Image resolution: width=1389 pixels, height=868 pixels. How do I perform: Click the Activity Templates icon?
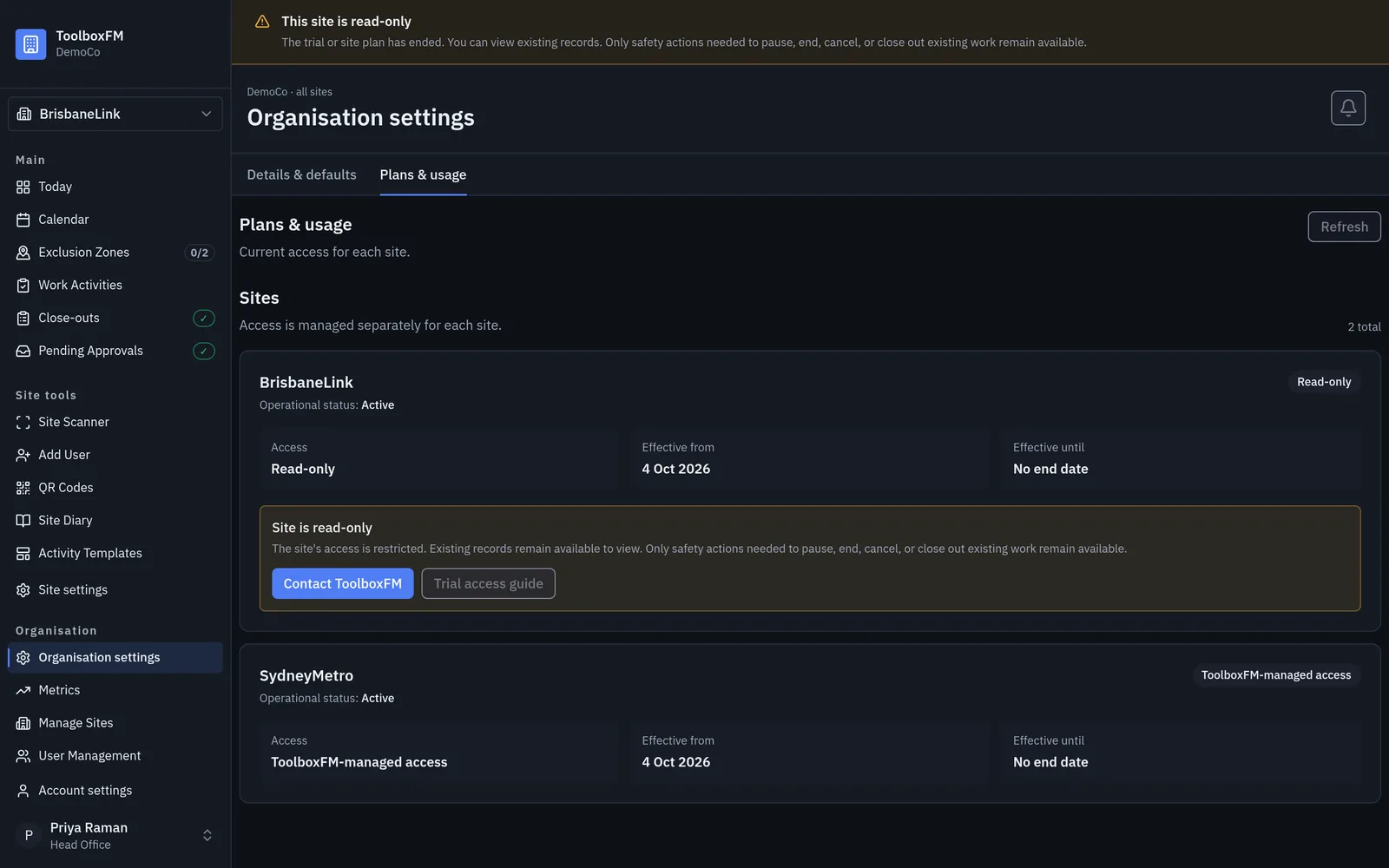[23, 554]
